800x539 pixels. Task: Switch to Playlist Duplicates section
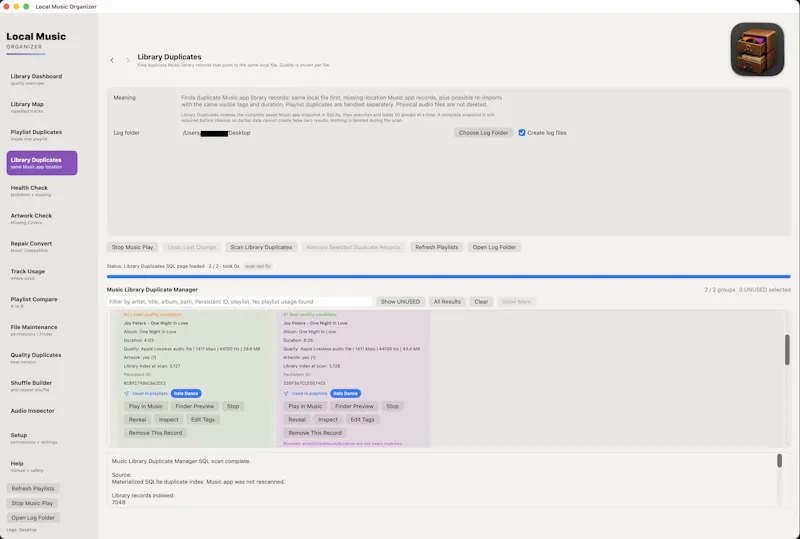[x=42, y=135]
